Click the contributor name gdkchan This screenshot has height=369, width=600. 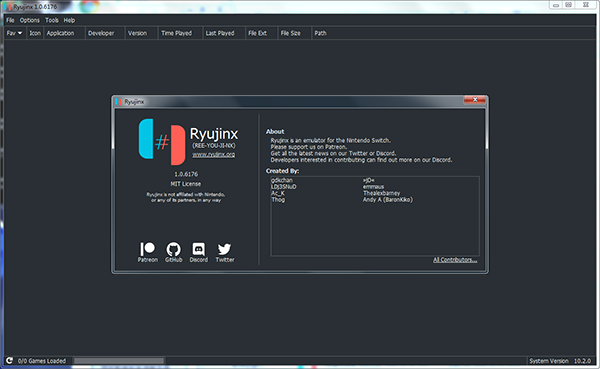click(x=282, y=180)
